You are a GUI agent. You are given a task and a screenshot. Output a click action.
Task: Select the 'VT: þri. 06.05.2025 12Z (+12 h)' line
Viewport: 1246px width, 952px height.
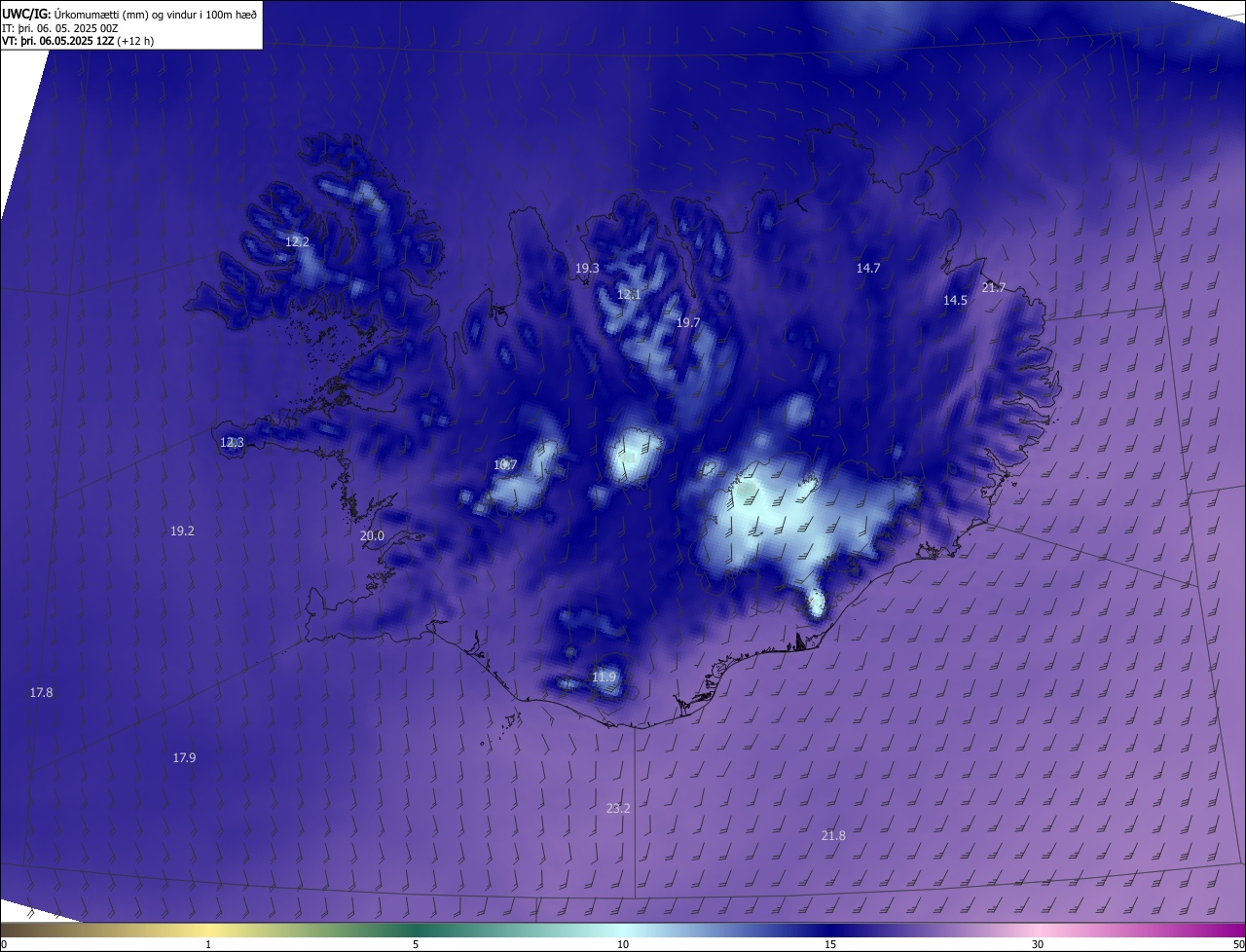pyautogui.click(x=78, y=41)
